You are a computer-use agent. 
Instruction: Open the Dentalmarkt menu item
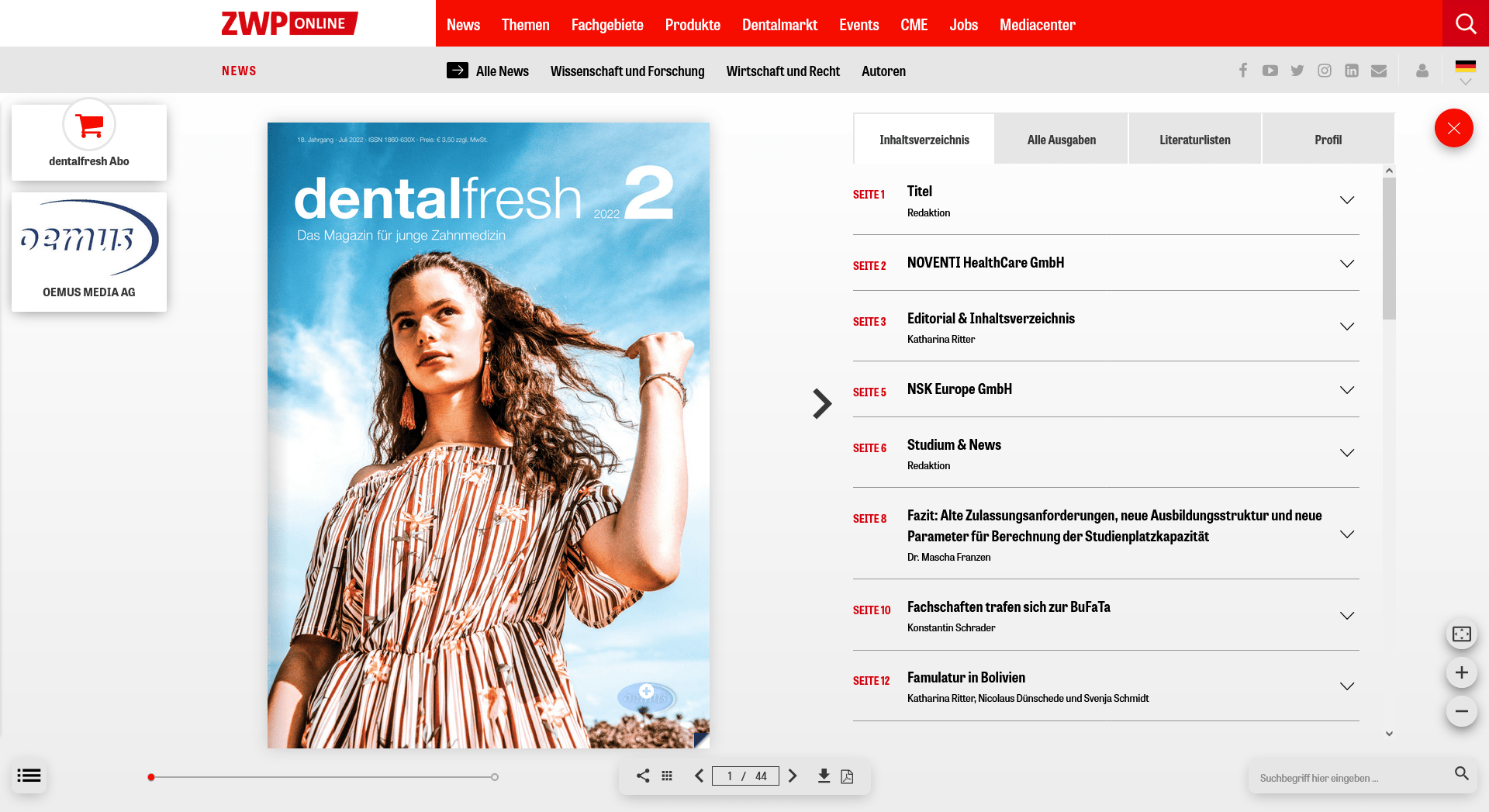pyautogui.click(x=779, y=25)
